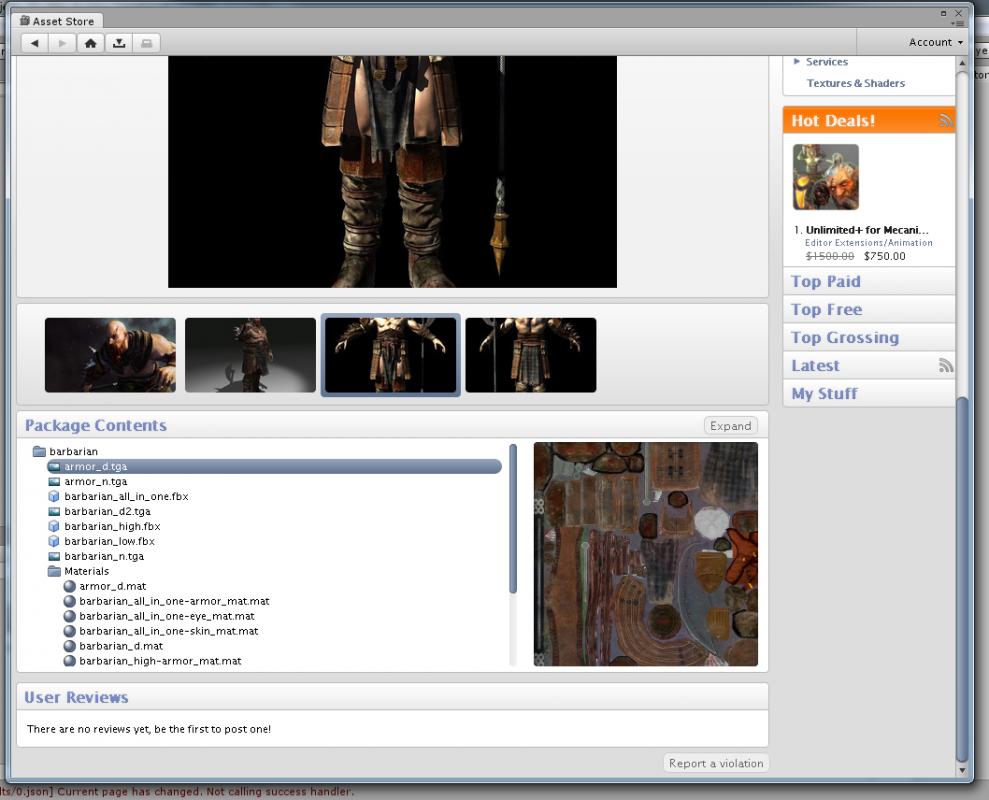Open the Account dropdown menu
Viewport: 989px width, 800px height.
point(935,42)
